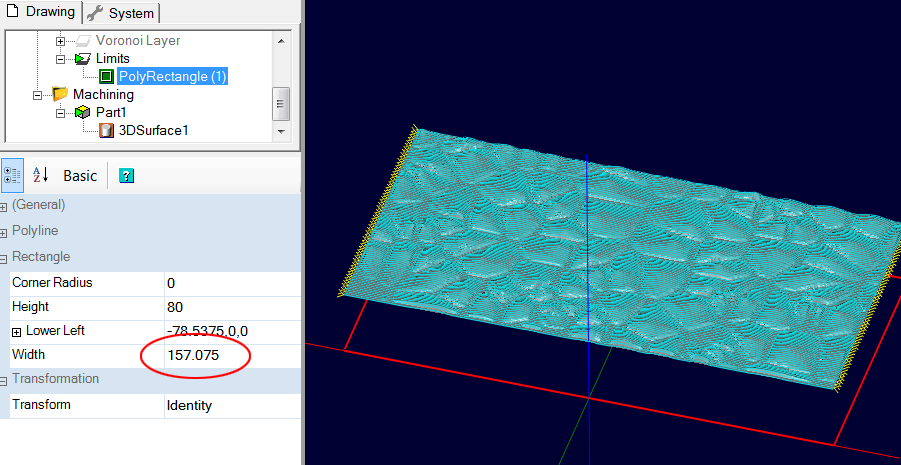
Task: Expand the Voronoi Layer tree node
Action: (60, 41)
